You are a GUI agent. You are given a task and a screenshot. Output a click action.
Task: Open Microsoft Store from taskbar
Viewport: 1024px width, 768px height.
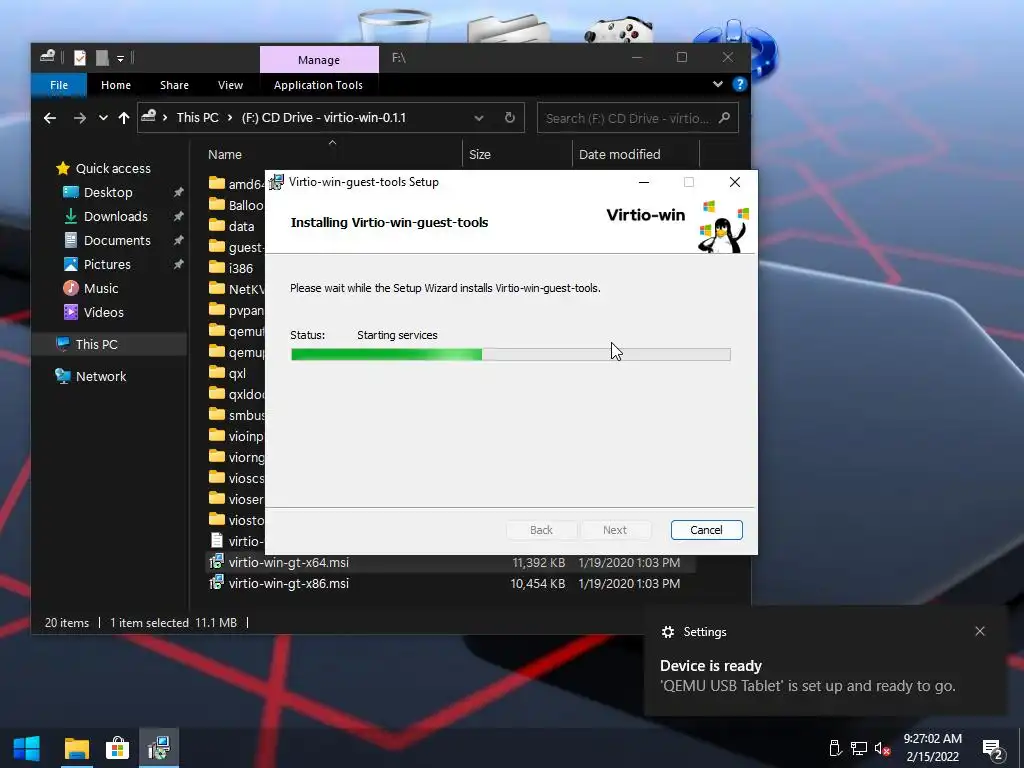pos(118,748)
